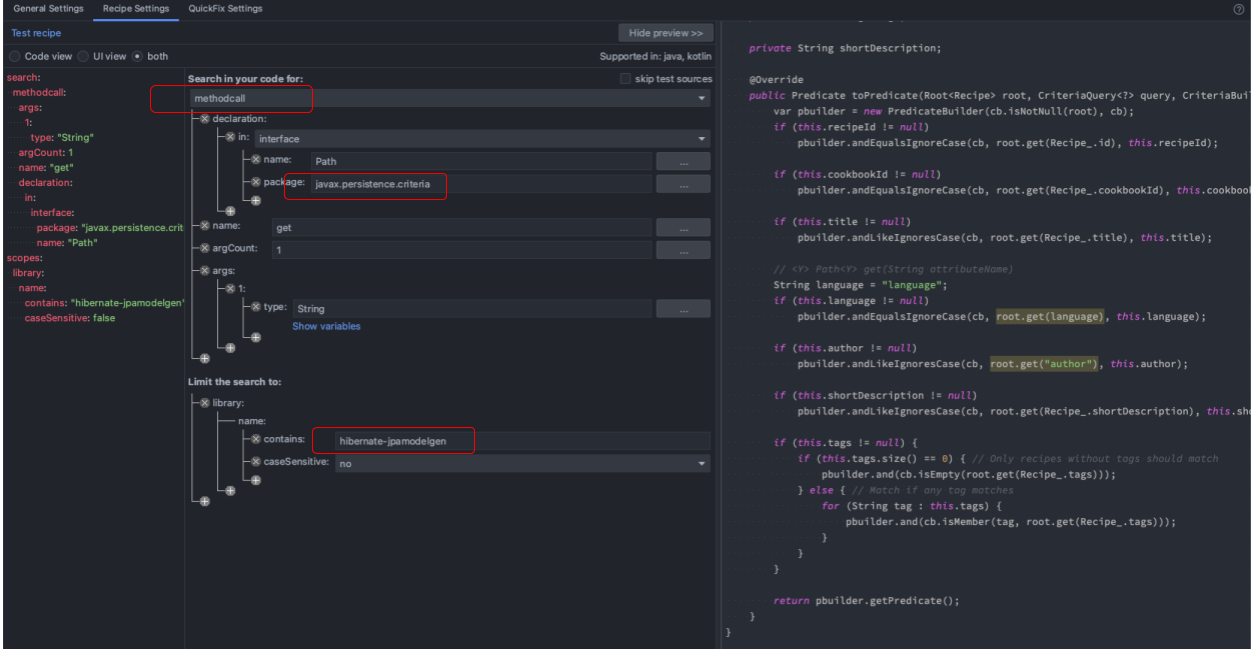Click 'private String shortDescription;' line in preview
This screenshot has height=649, width=1253.
[845, 48]
